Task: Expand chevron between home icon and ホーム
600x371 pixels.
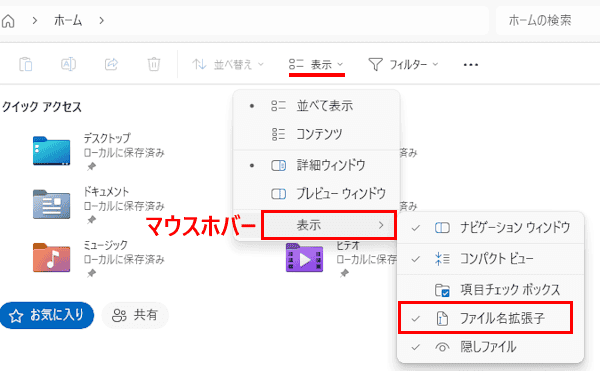Action: tap(35, 21)
